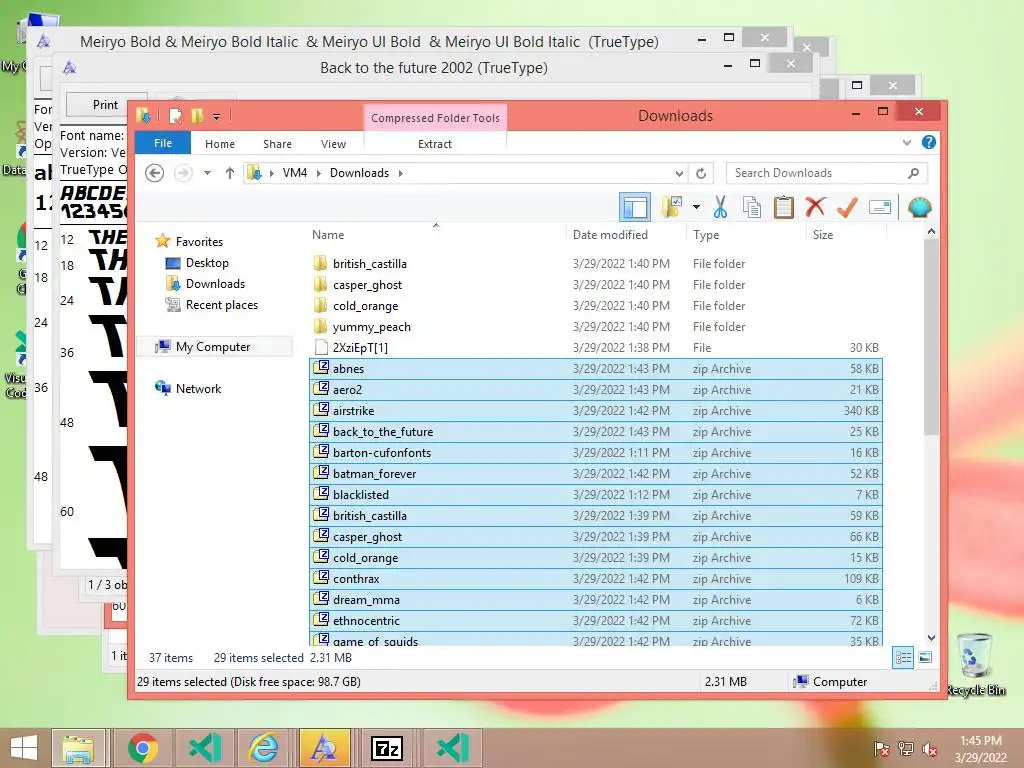Open Internet Explorer from the taskbar
The height and width of the screenshot is (768, 1024).
point(264,748)
